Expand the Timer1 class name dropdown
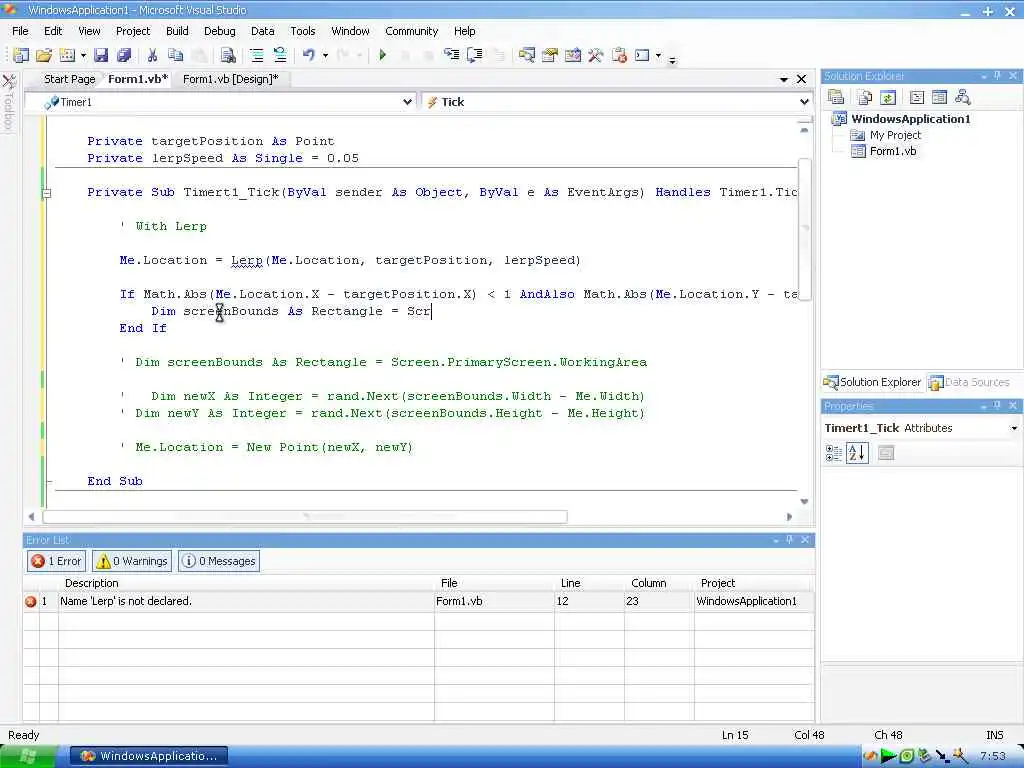1024x768 pixels. click(x=408, y=102)
